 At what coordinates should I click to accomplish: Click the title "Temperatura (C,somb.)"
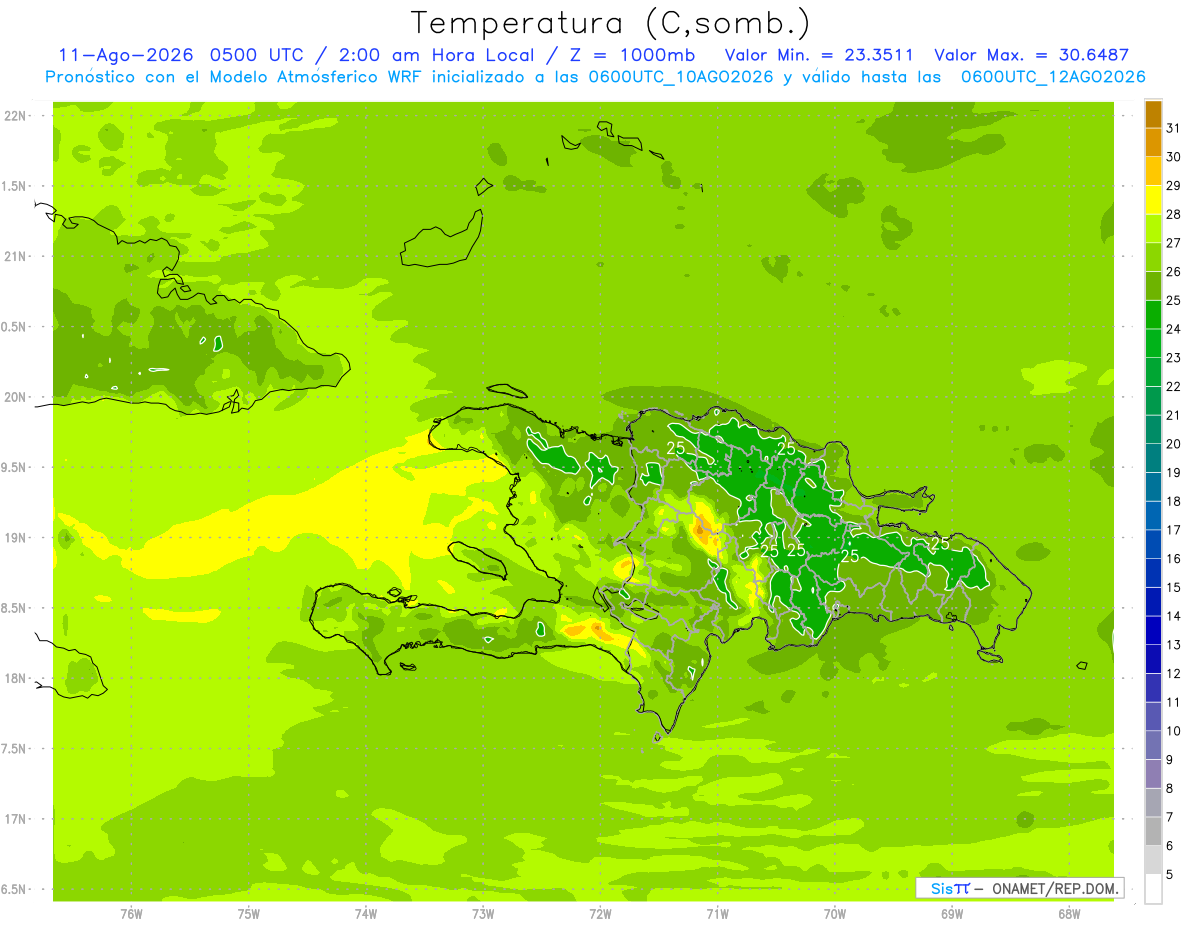click(x=611, y=23)
